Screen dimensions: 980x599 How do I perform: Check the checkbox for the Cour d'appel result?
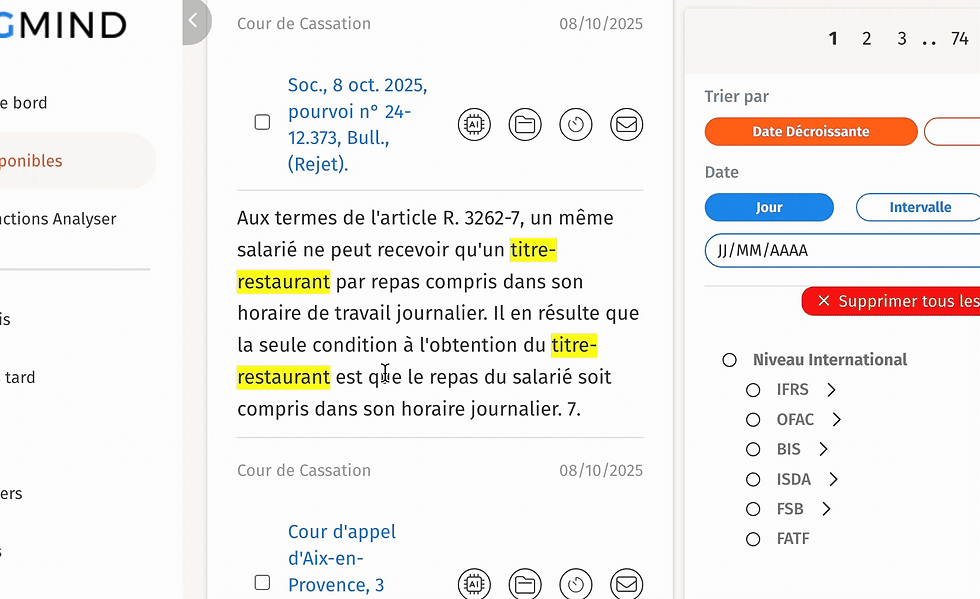coord(261,582)
